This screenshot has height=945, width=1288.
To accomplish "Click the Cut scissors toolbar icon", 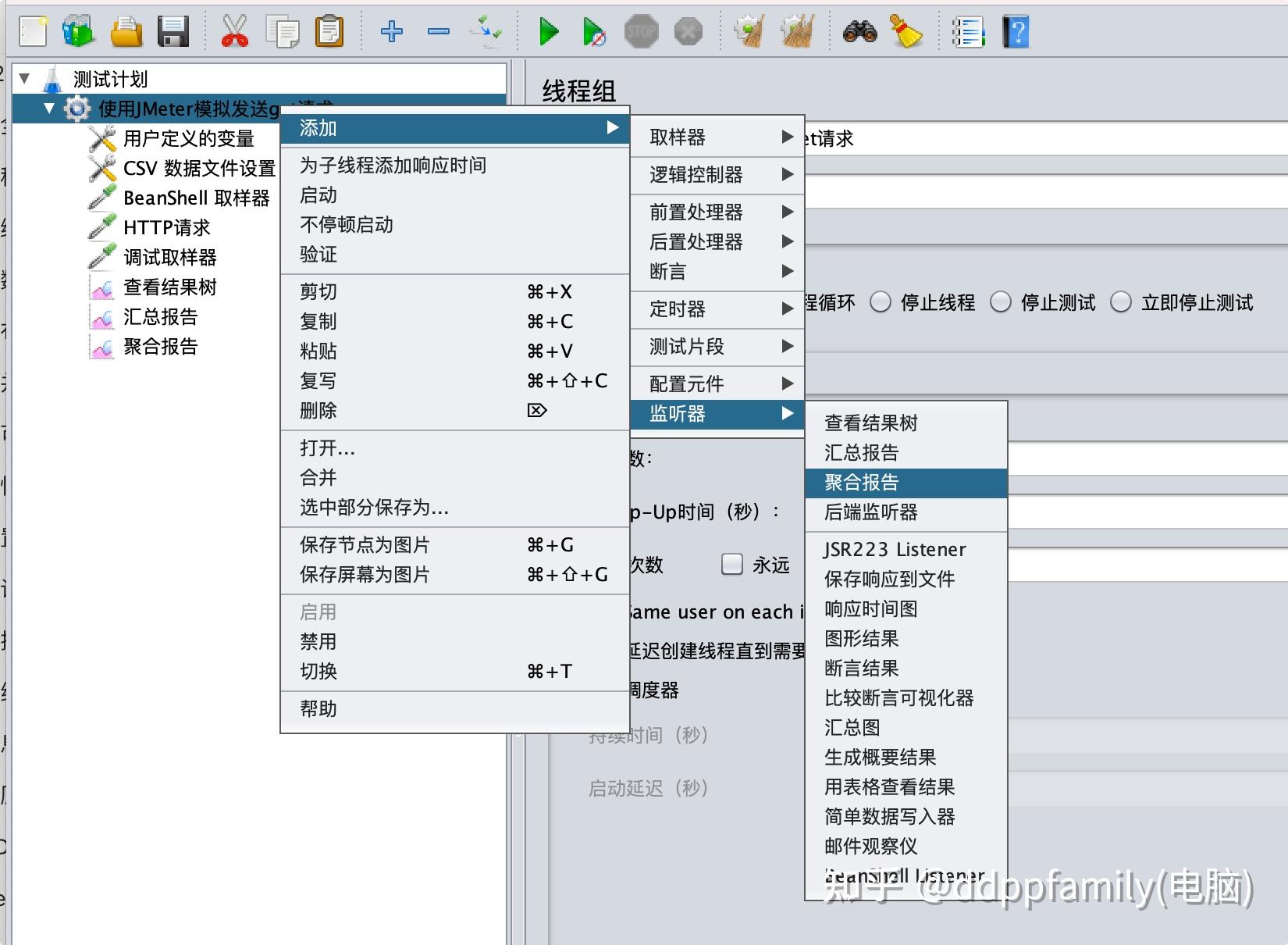I will tap(236, 31).
